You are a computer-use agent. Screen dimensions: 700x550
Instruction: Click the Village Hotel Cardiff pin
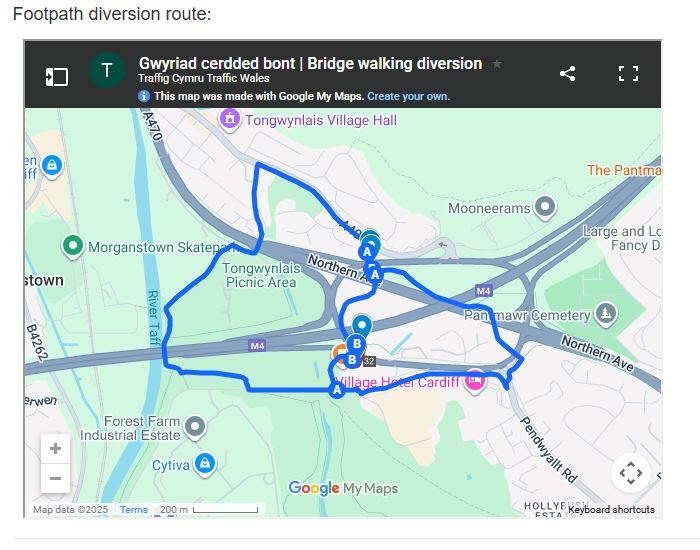pyautogui.click(x=475, y=379)
